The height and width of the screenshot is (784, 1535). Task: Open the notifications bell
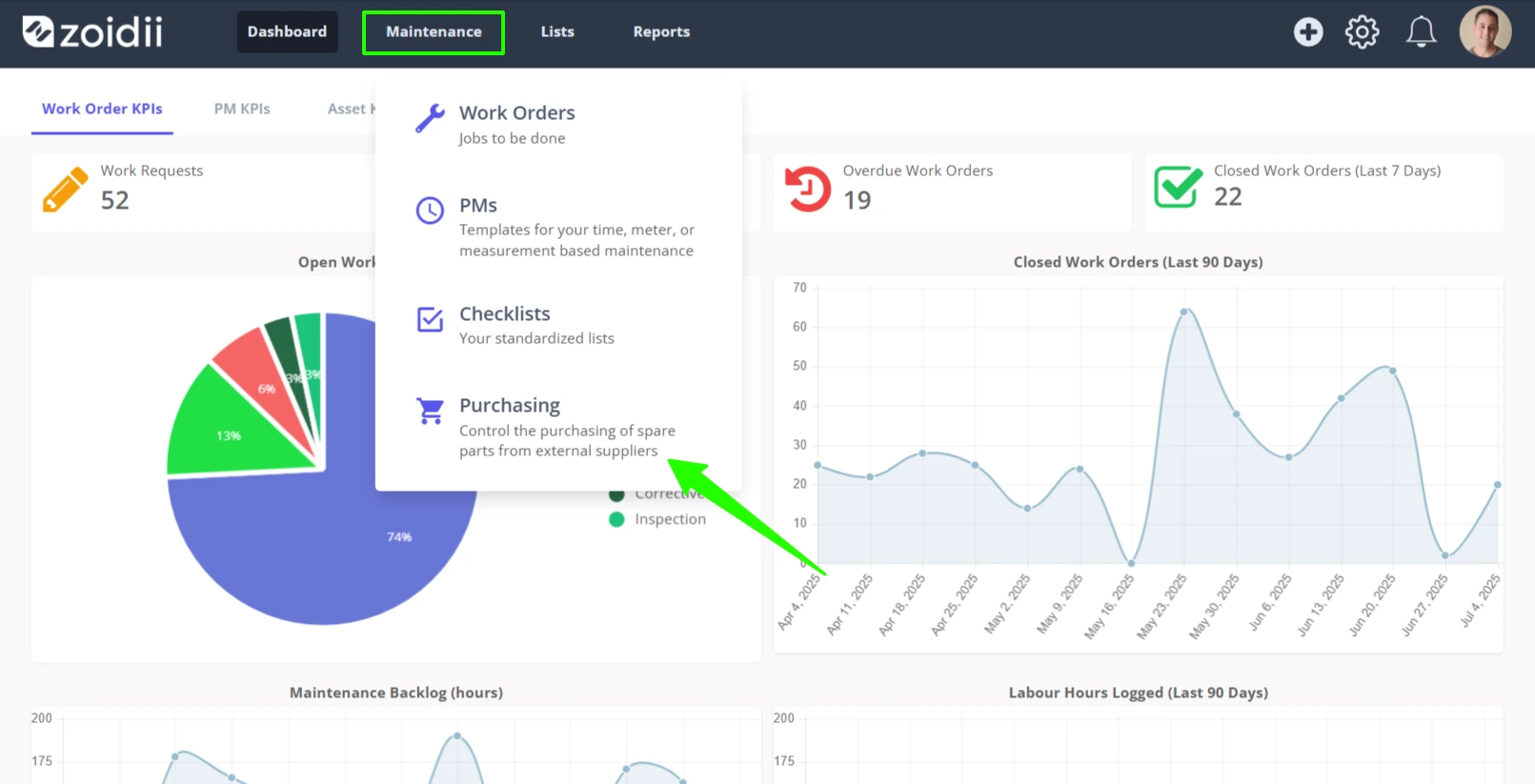pos(1421,31)
